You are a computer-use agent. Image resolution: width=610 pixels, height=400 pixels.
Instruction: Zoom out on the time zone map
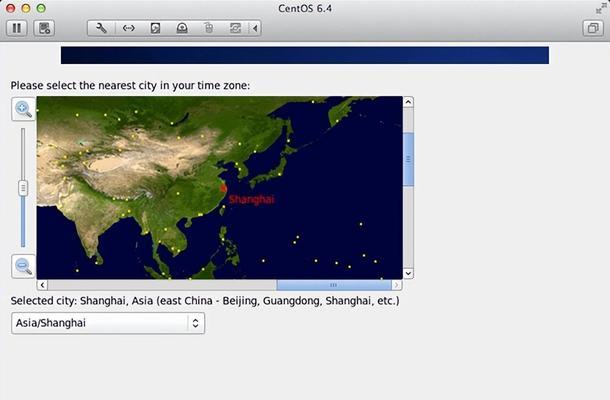tap(23, 267)
